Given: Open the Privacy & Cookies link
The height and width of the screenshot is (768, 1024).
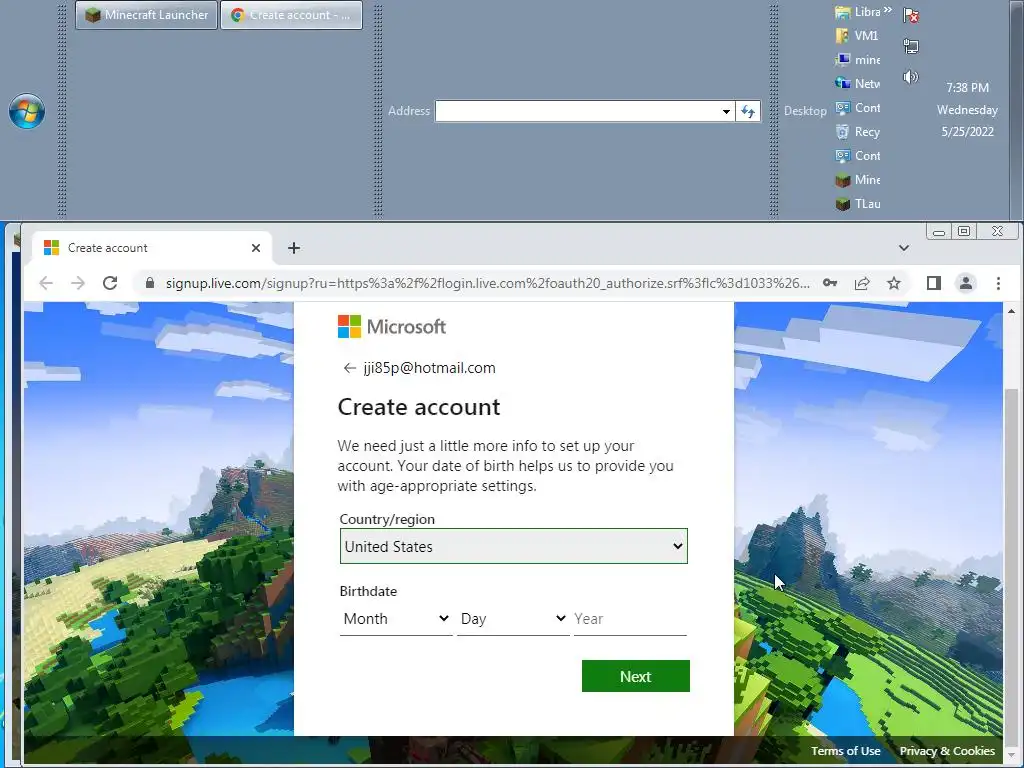Looking at the screenshot, I should click(x=947, y=751).
